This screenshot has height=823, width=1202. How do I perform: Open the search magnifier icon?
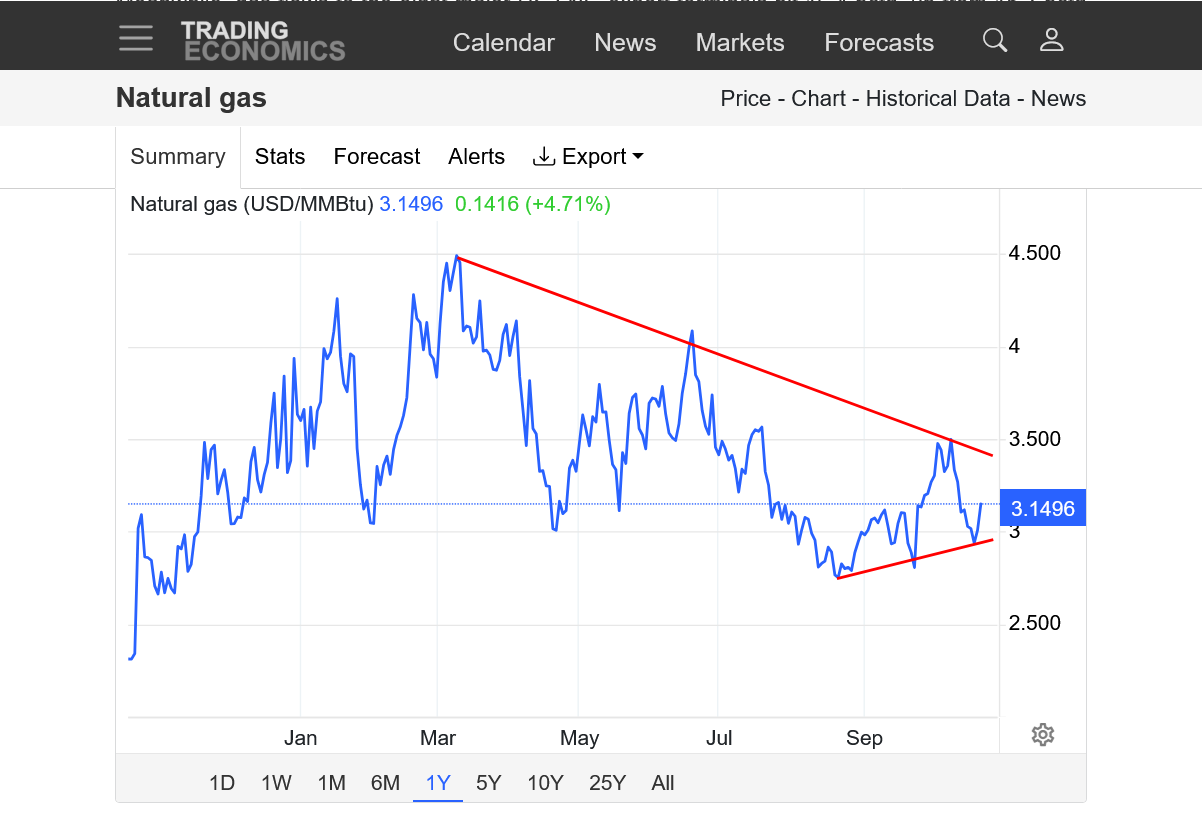tap(994, 40)
